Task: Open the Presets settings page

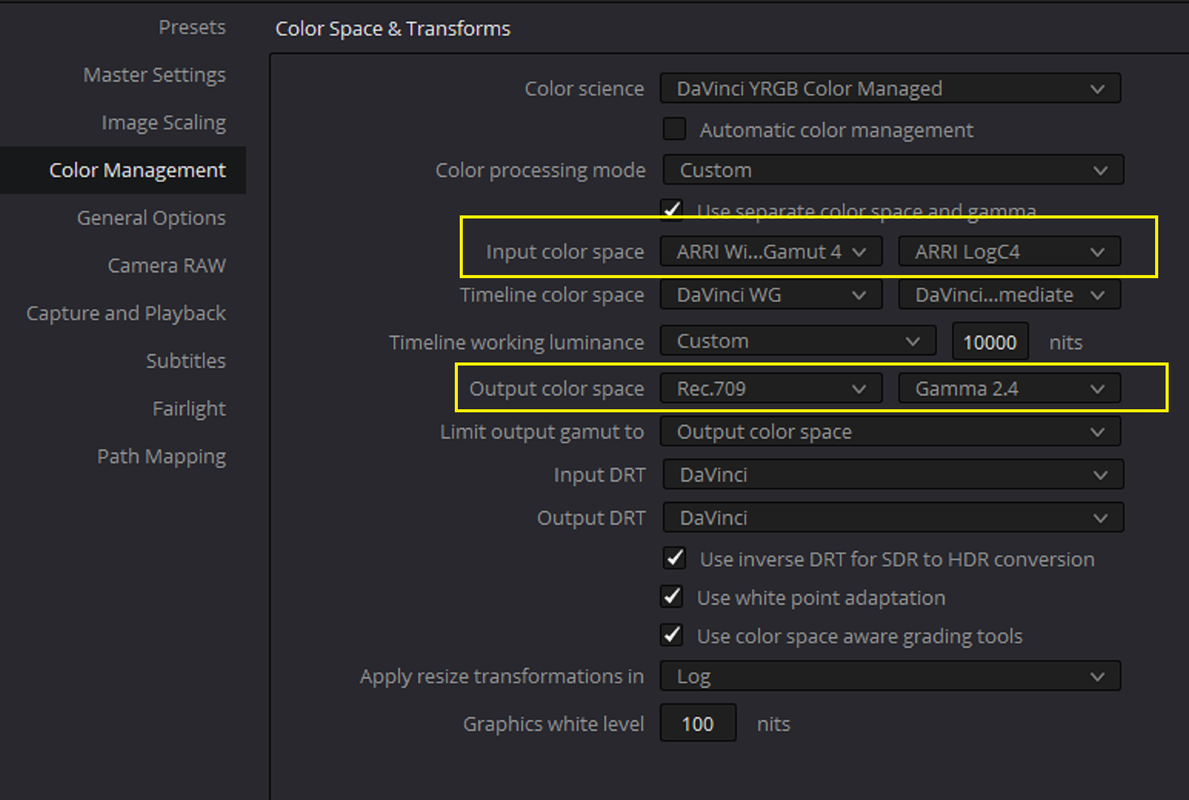Action: point(192,27)
